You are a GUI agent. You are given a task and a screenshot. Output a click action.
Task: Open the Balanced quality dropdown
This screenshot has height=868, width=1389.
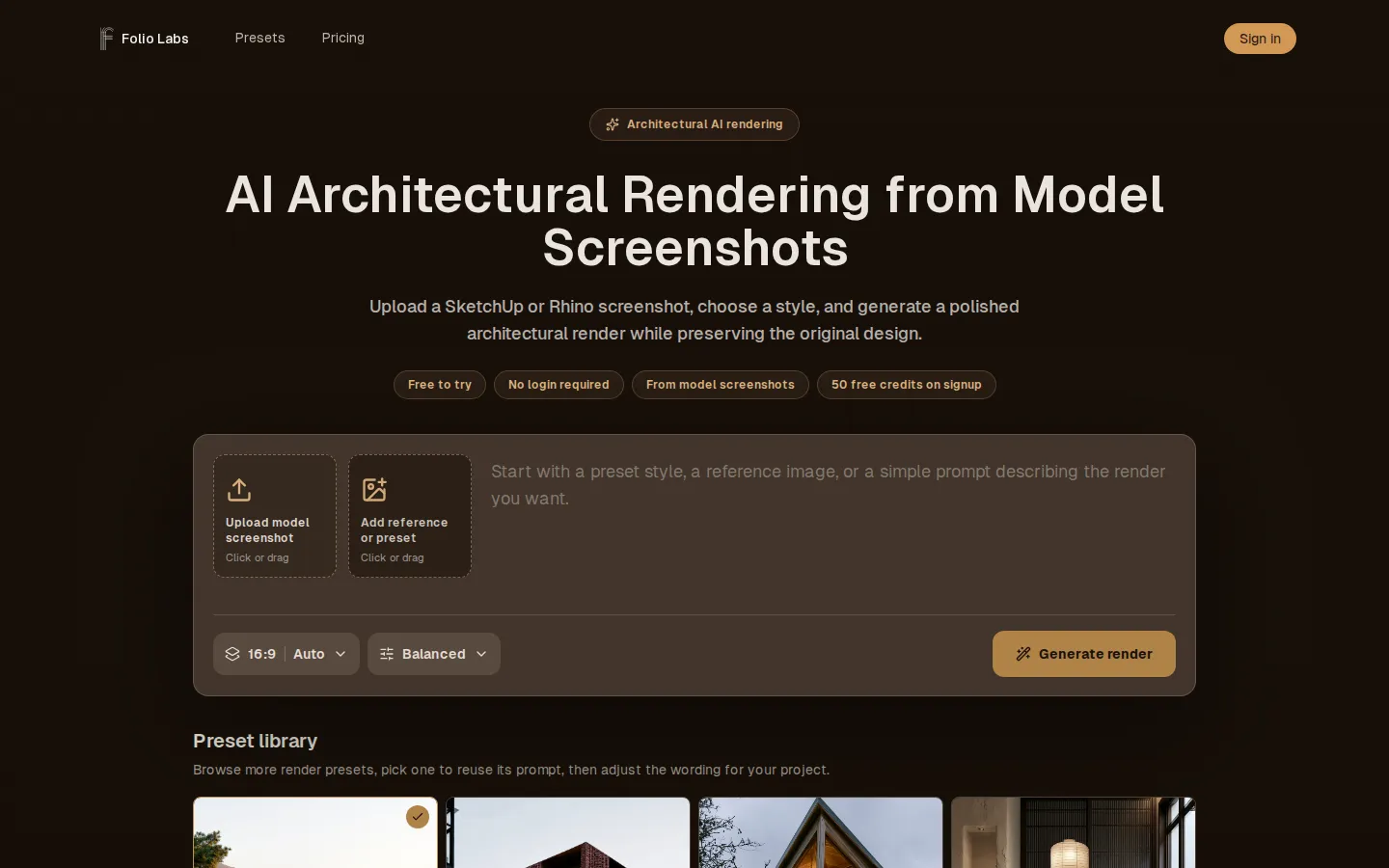(x=434, y=654)
